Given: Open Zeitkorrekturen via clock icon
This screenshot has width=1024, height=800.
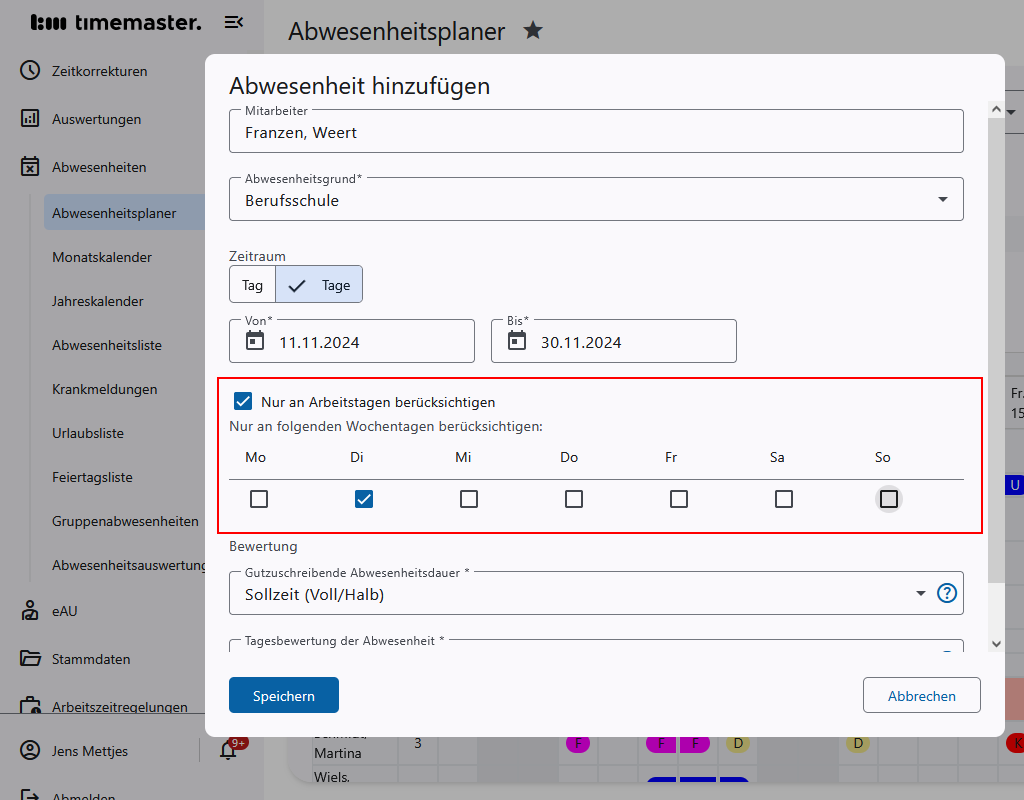Looking at the screenshot, I should click(x=30, y=71).
